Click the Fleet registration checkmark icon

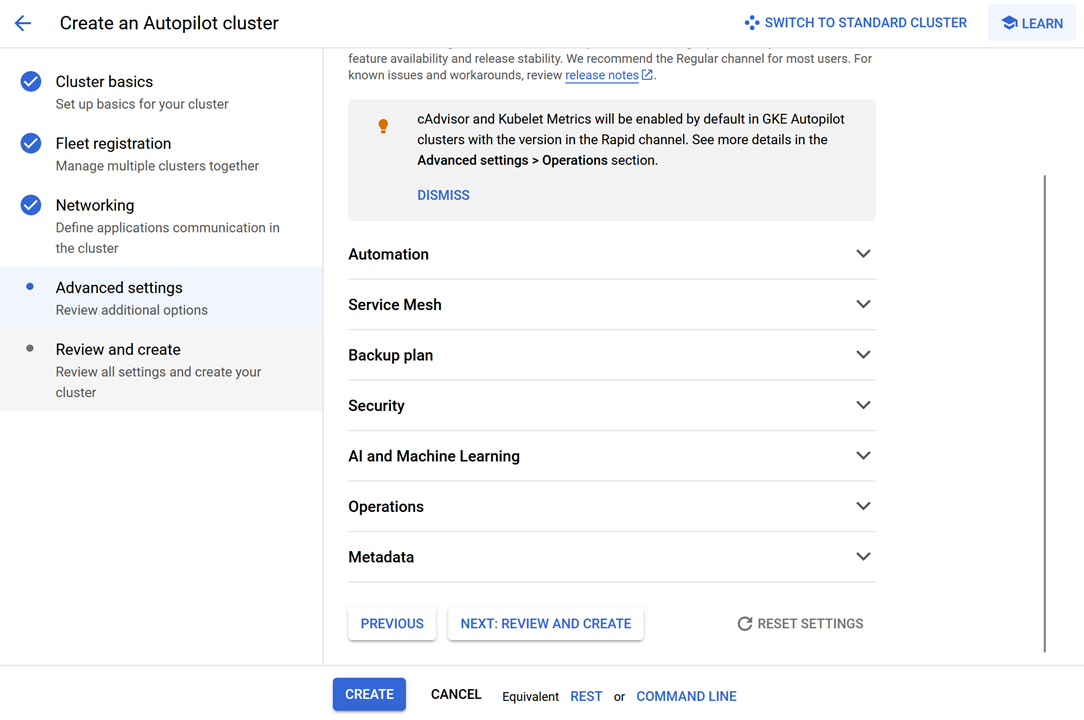click(30, 143)
